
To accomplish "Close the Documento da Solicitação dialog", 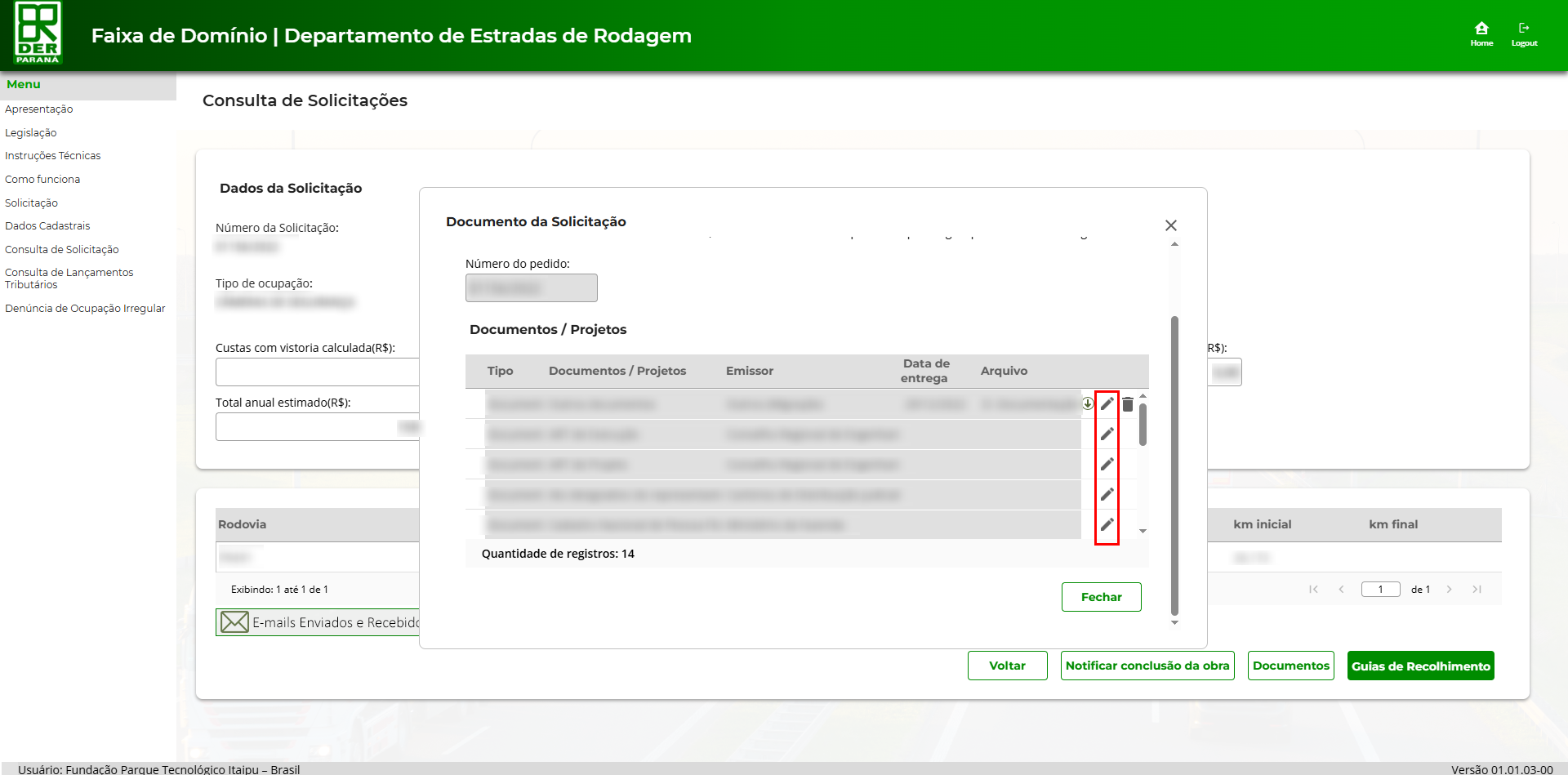I will 1171,225.
